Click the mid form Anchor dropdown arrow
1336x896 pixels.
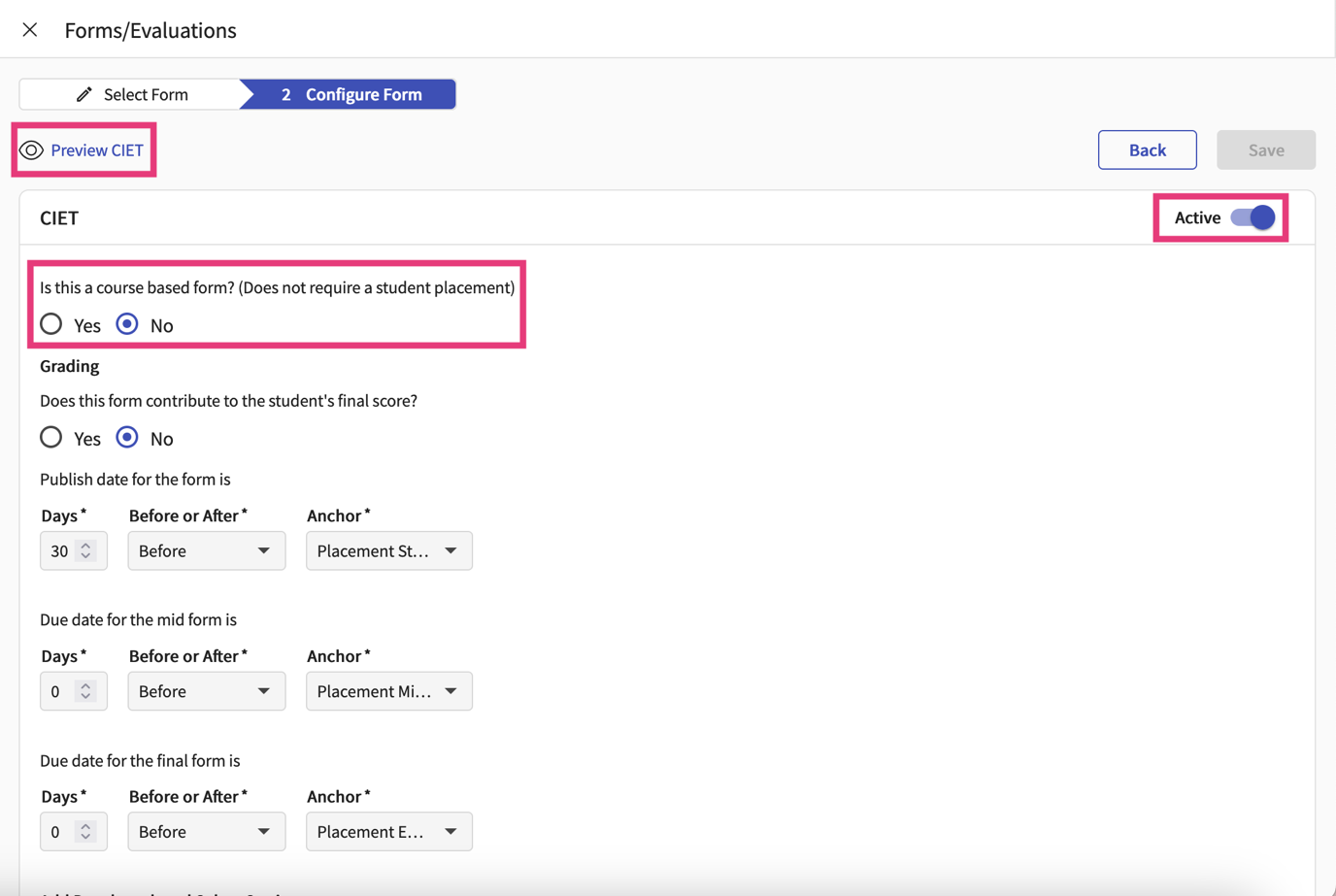pyautogui.click(x=451, y=690)
